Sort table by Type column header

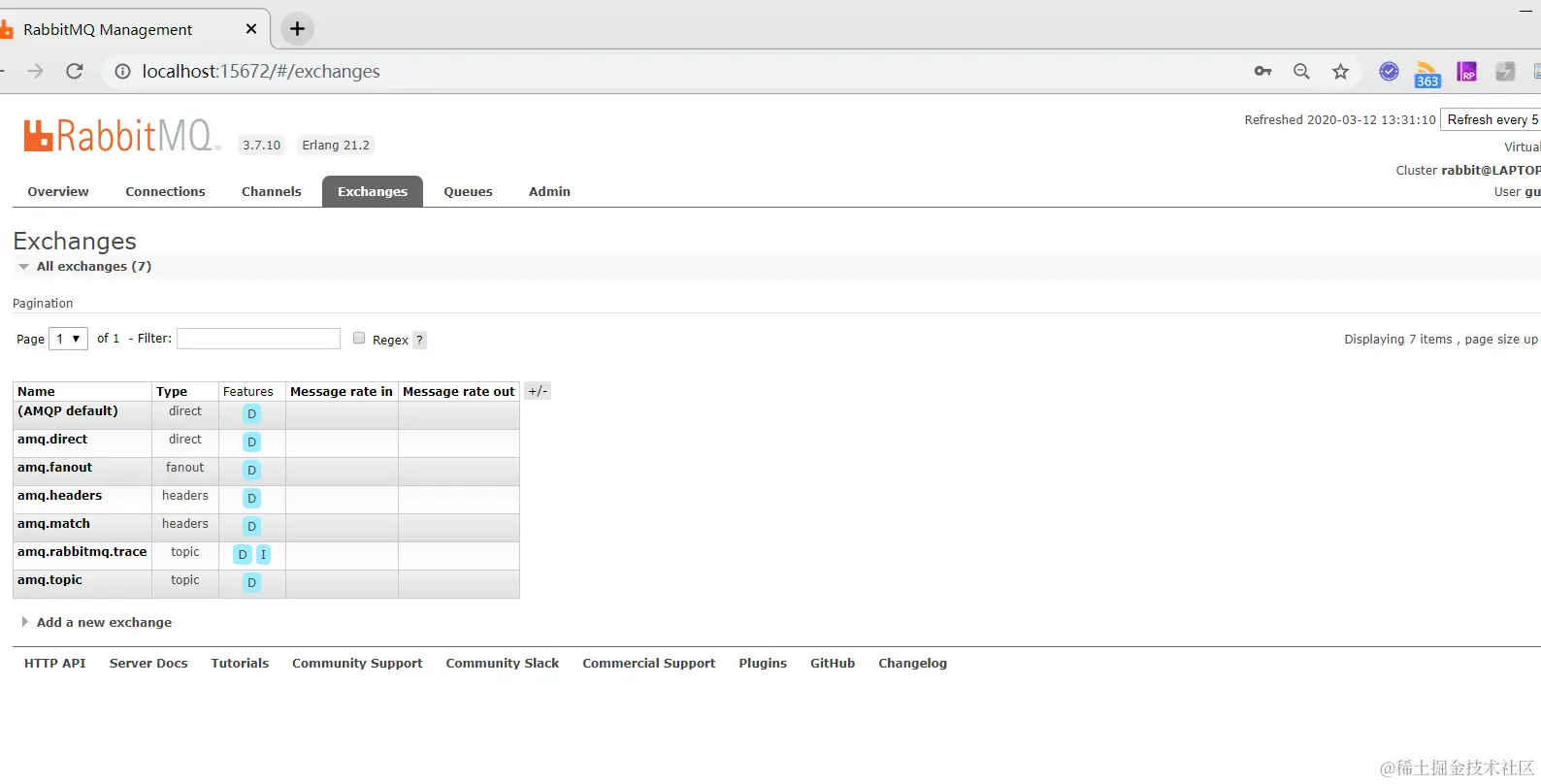click(172, 391)
